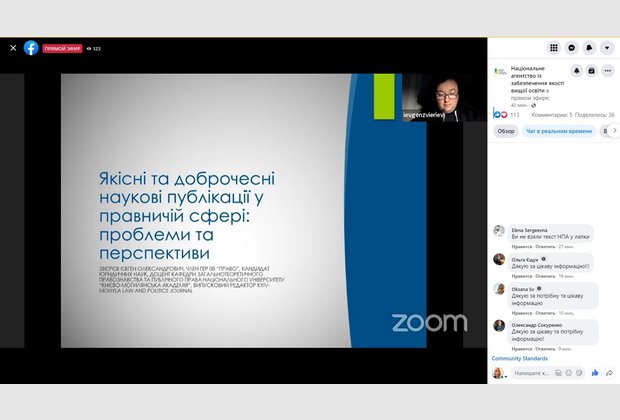Open the notifications bell in top bar
Image resolution: width=620 pixels, height=420 pixels.
(x=589, y=47)
